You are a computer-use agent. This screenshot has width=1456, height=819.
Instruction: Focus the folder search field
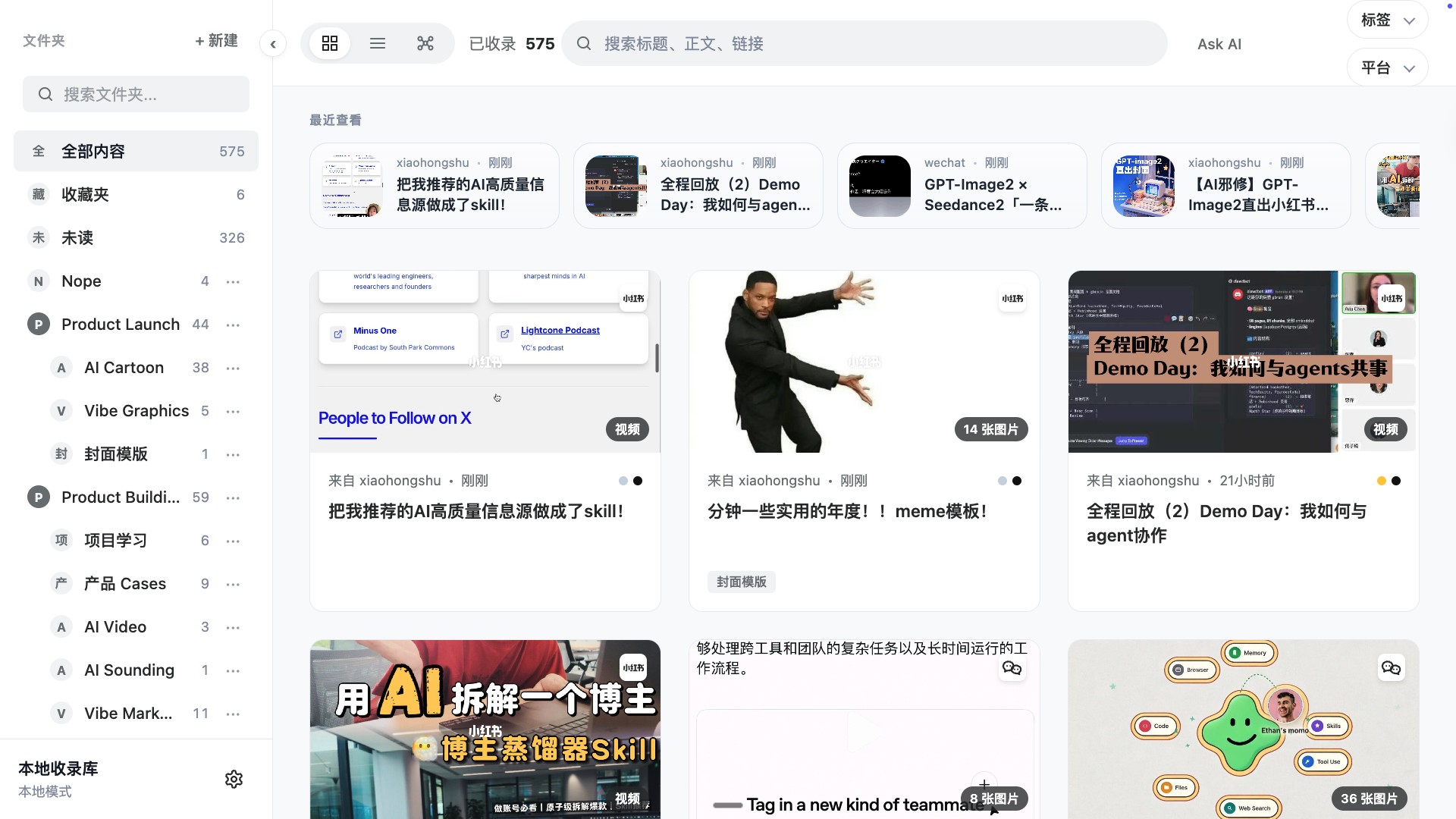(136, 94)
